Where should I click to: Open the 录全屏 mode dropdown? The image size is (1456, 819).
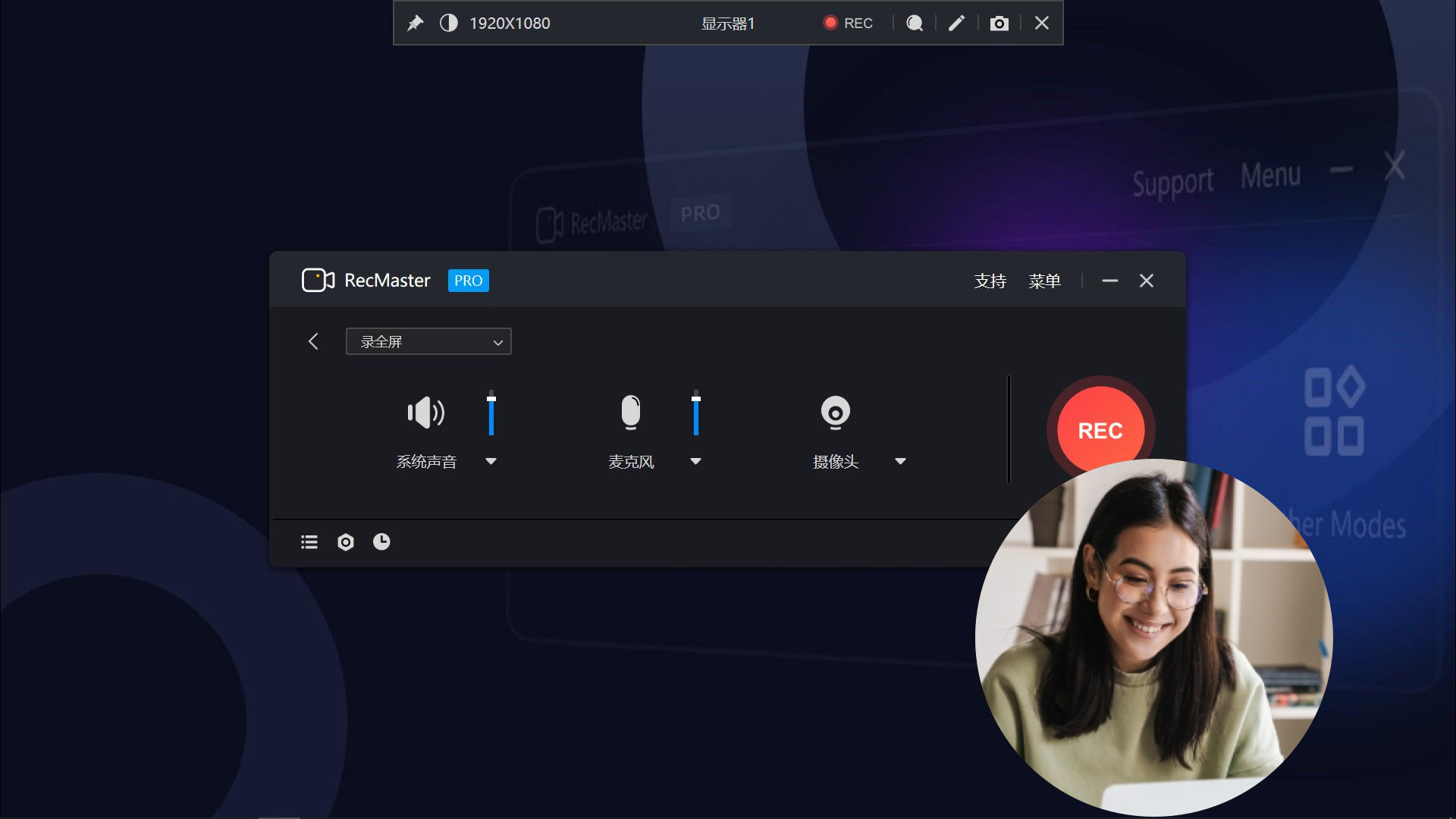428,342
